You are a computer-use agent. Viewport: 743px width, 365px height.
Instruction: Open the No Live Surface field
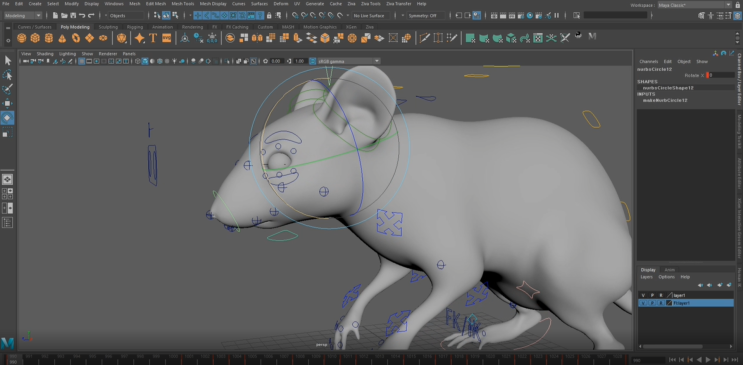[371, 16]
